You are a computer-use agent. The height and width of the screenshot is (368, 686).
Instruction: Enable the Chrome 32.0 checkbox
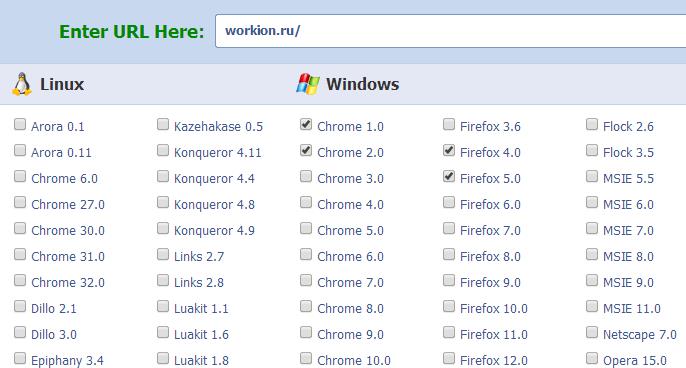(x=20, y=280)
